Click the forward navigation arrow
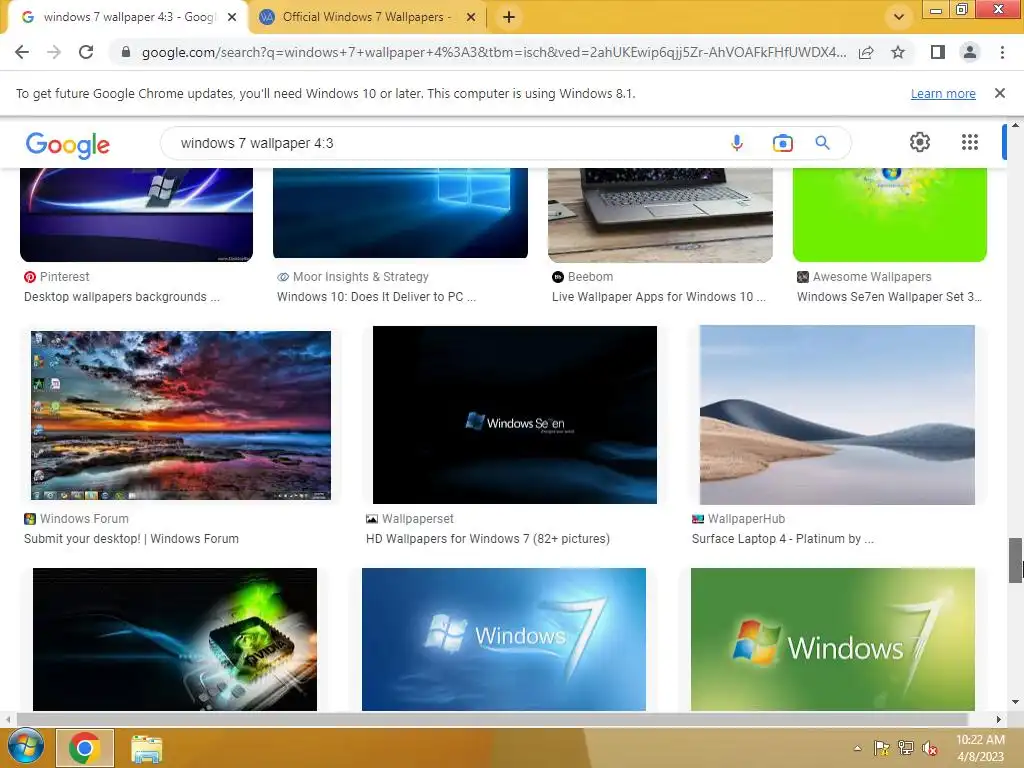Image resolution: width=1024 pixels, height=768 pixels. (x=54, y=52)
